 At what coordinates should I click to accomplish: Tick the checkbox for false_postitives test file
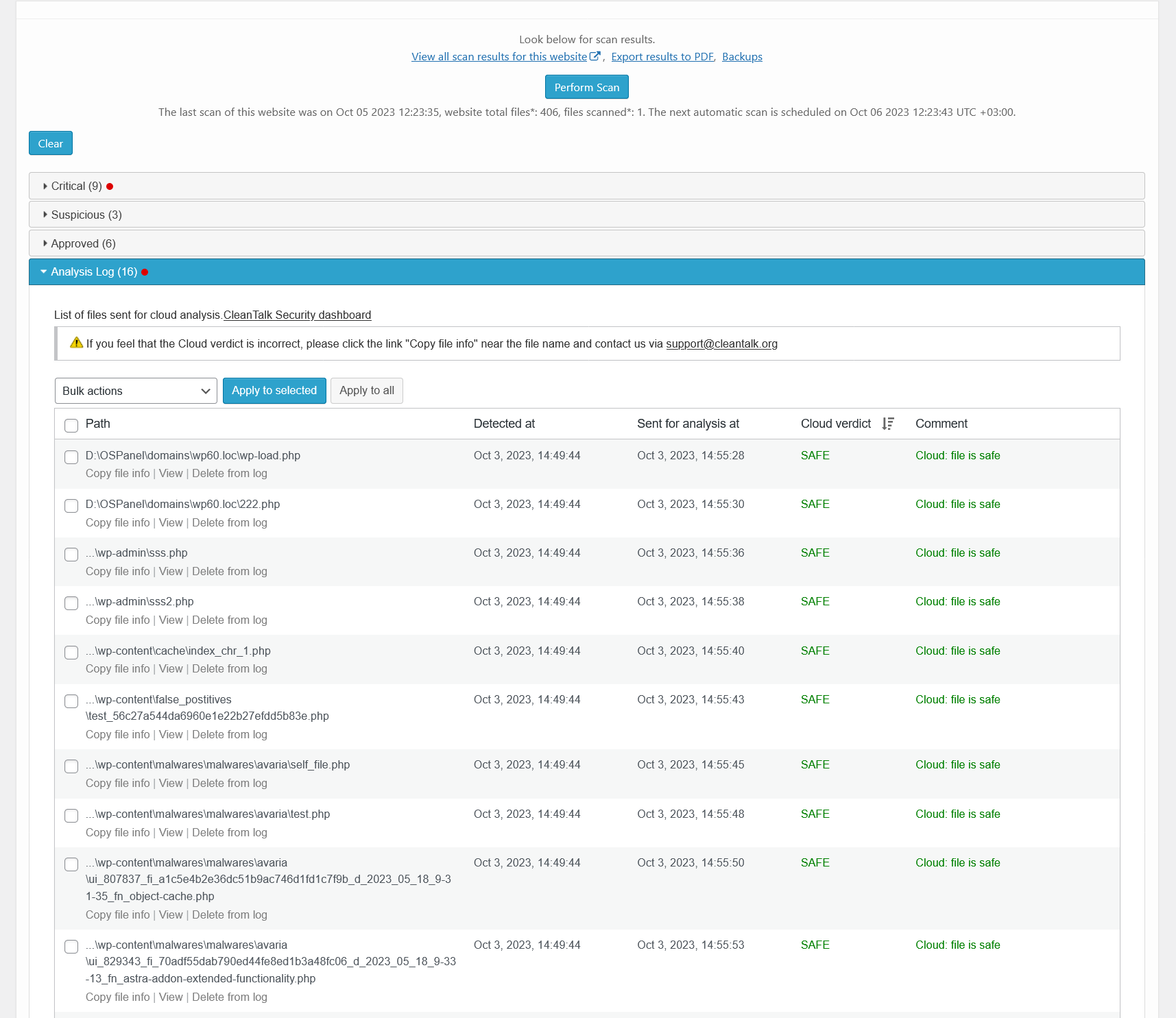[x=71, y=701]
